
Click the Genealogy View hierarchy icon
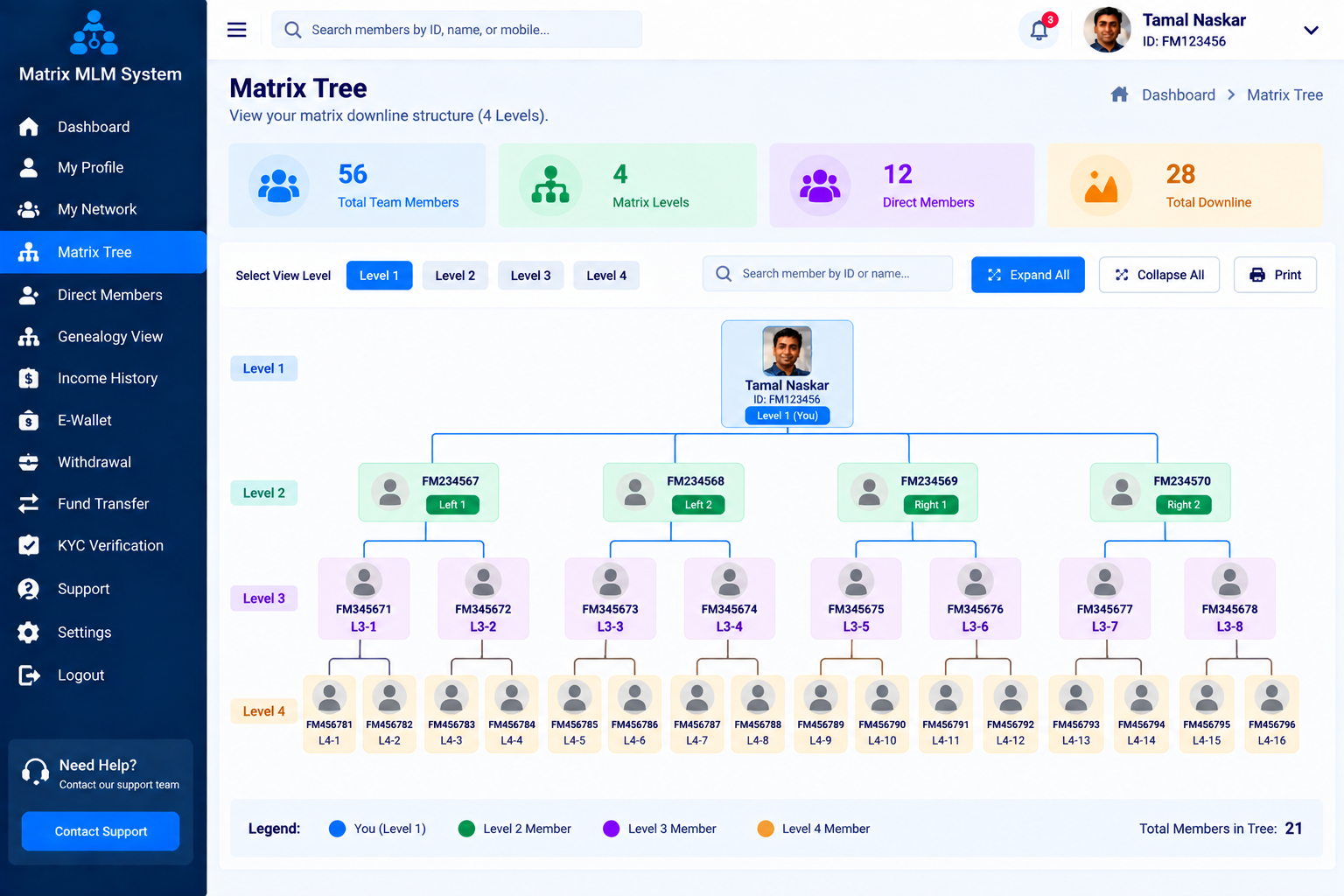coord(29,337)
